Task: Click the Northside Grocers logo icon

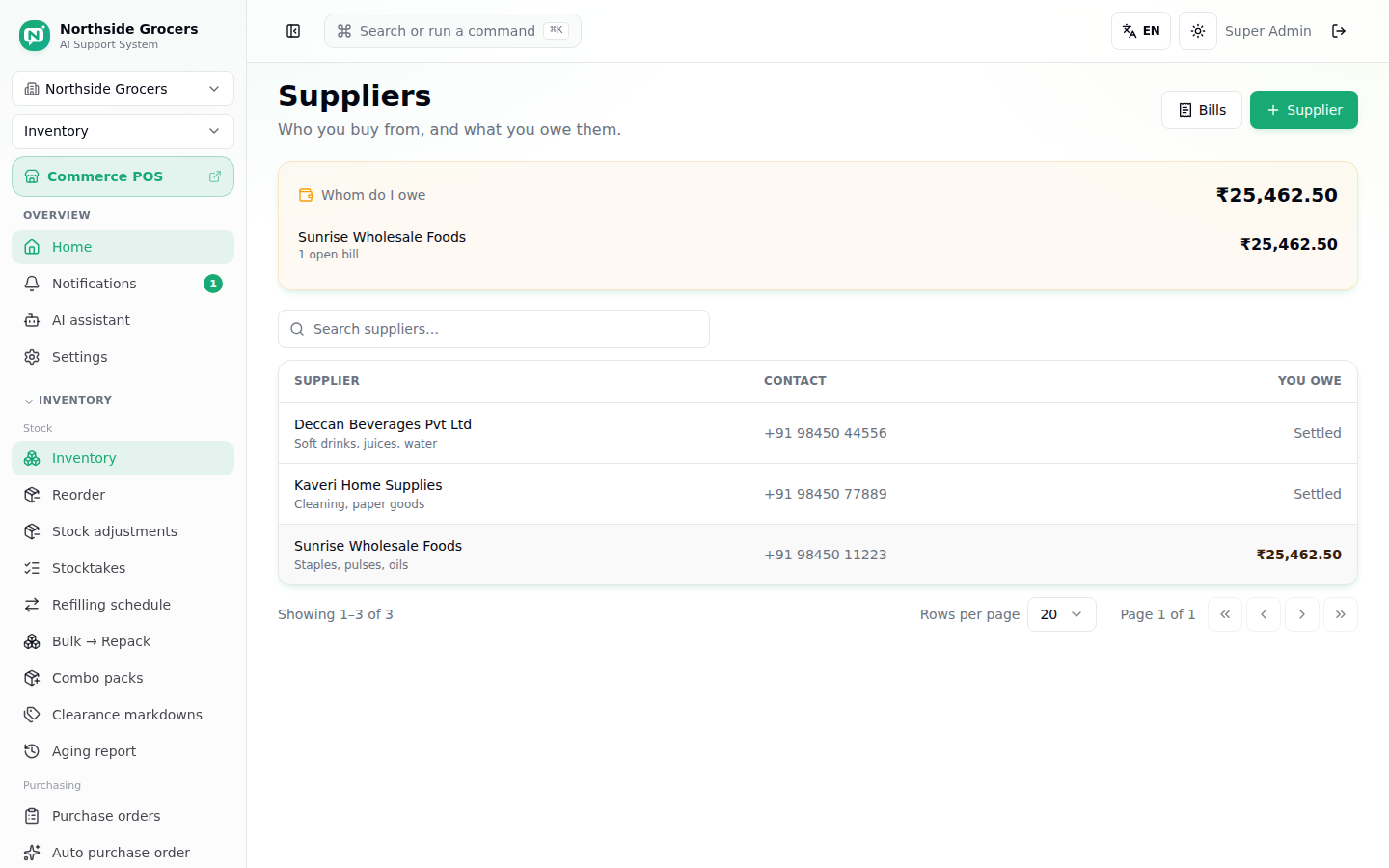Action: (x=35, y=36)
